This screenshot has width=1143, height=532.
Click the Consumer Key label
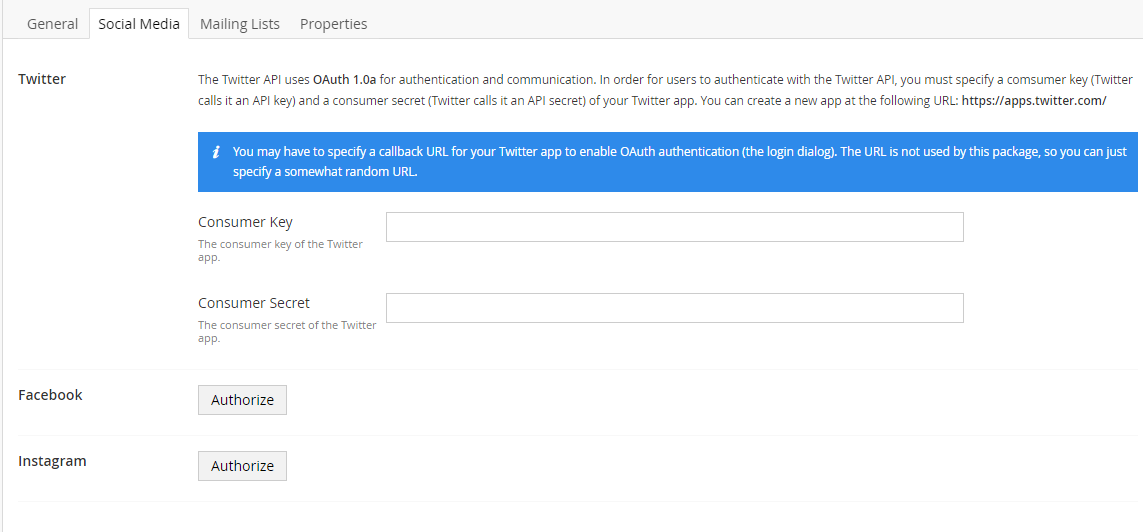click(x=245, y=222)
